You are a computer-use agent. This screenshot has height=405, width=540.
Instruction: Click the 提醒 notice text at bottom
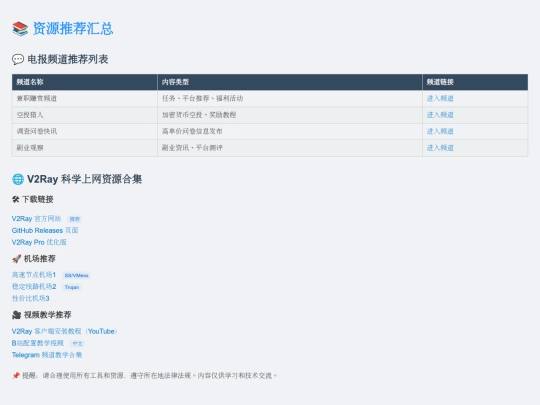[x=149, y=375]
